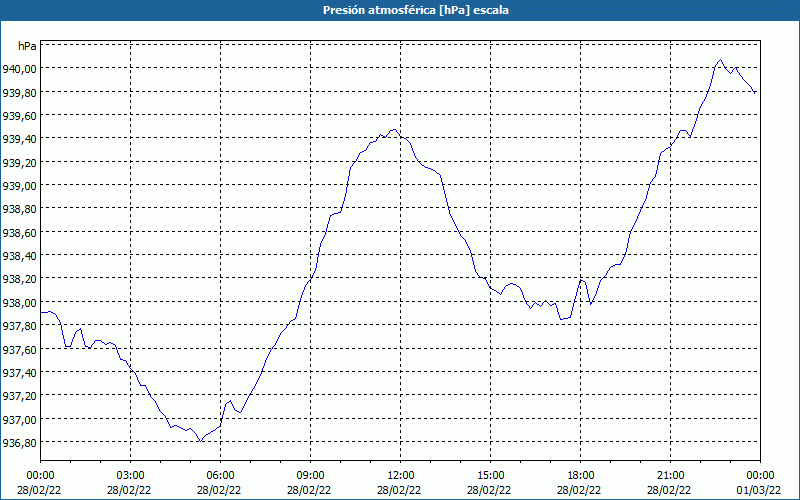Select the 937,80 y-axis label

[19, 326]
